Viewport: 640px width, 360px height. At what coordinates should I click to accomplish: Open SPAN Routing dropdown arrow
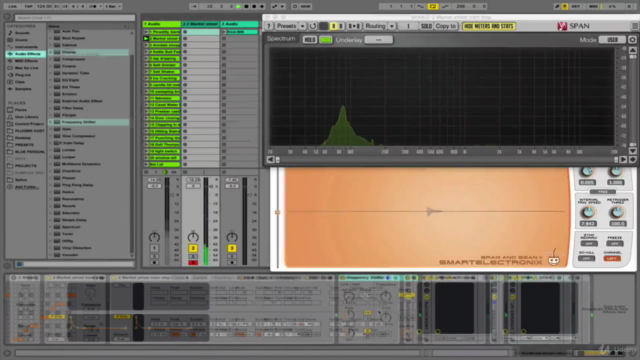click(x=391, y=26)
